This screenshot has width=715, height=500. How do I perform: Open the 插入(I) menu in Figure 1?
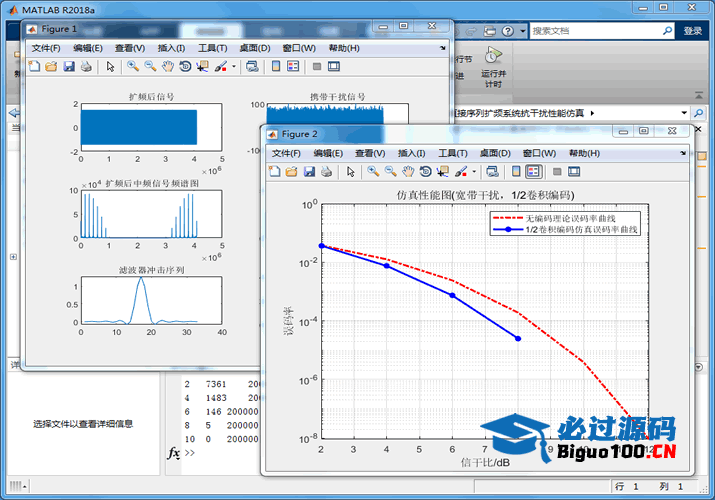[x=171, y=48]
